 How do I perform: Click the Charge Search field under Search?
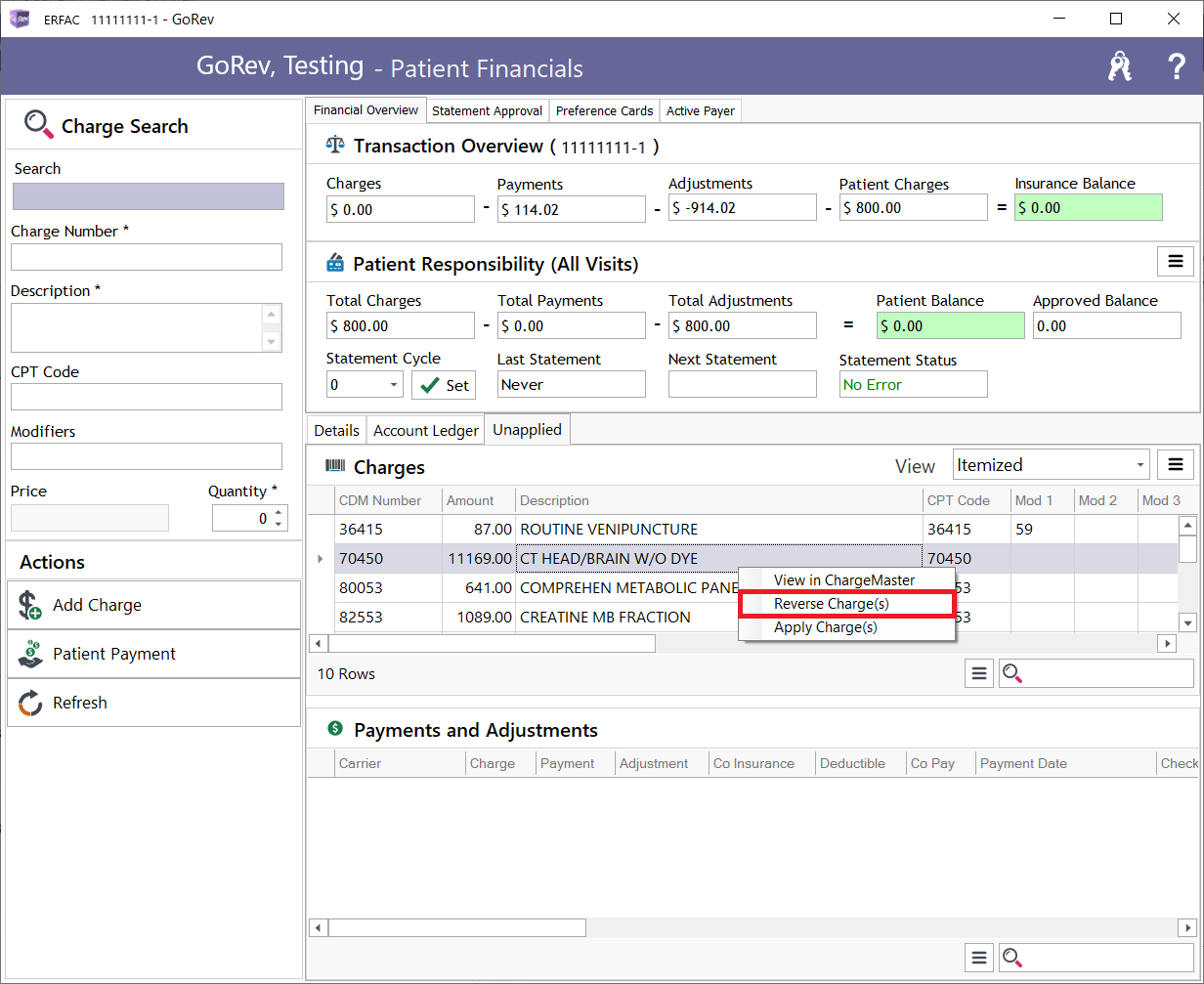[149, 196]
